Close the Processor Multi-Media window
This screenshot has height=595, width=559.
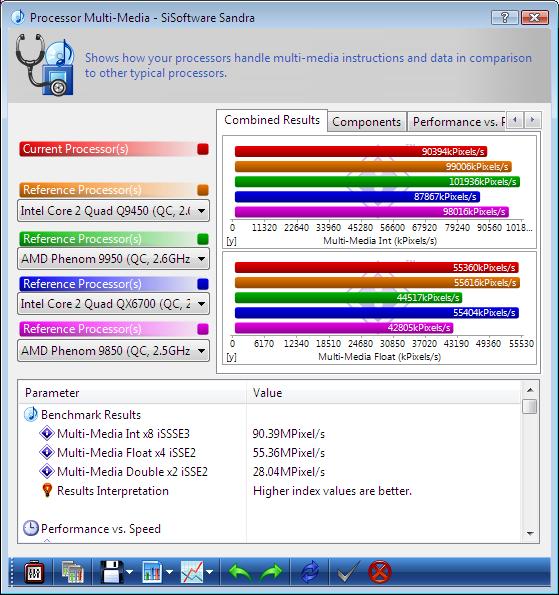coord(534,17)
